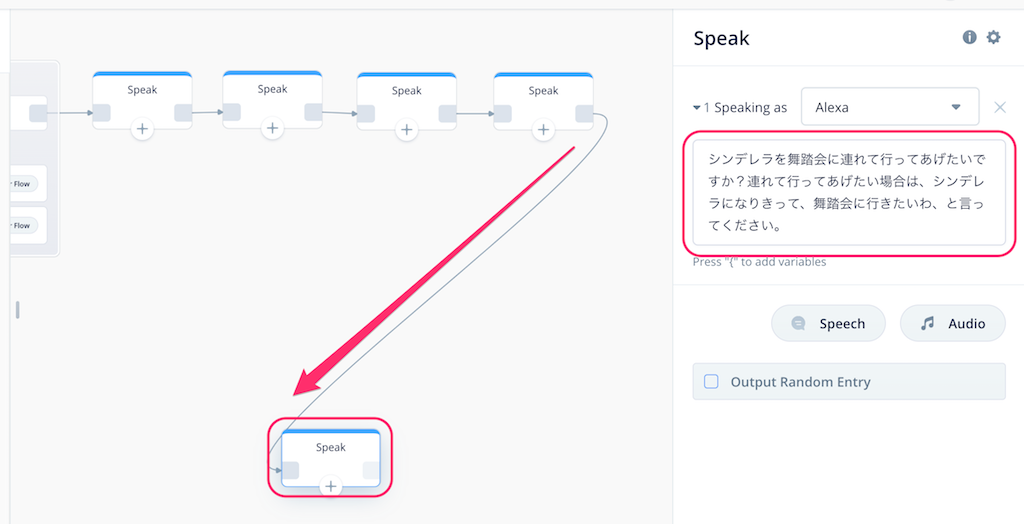
Task: Add step under fourth Speak block
Action: pyautogui.click(x=543, y=129)
